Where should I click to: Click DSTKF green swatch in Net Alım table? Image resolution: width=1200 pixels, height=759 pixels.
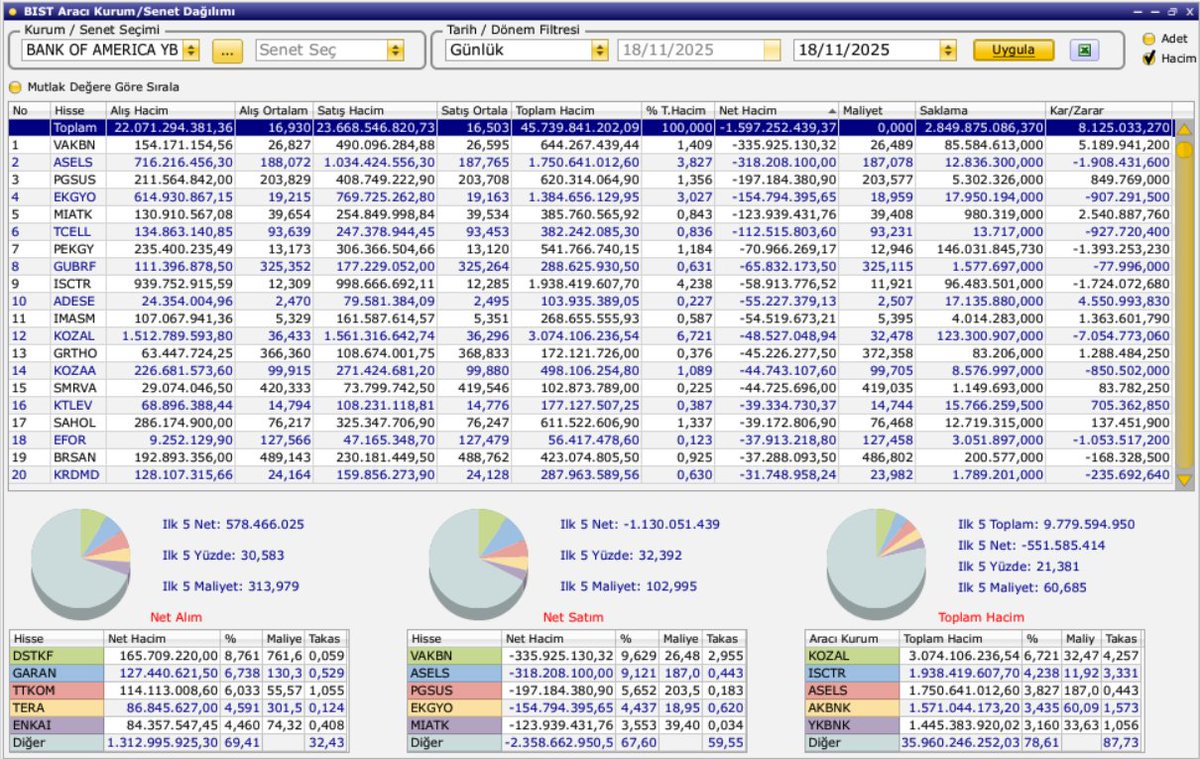click(x=56, y=655)
